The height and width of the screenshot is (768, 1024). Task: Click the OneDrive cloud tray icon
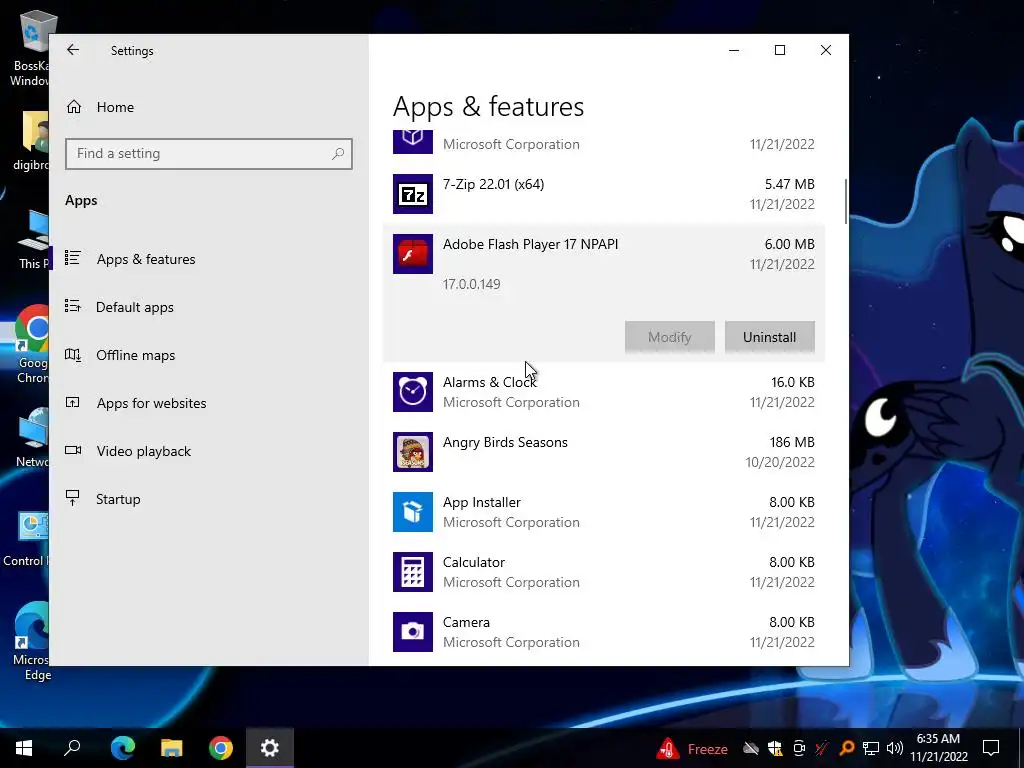coord(751,748)
